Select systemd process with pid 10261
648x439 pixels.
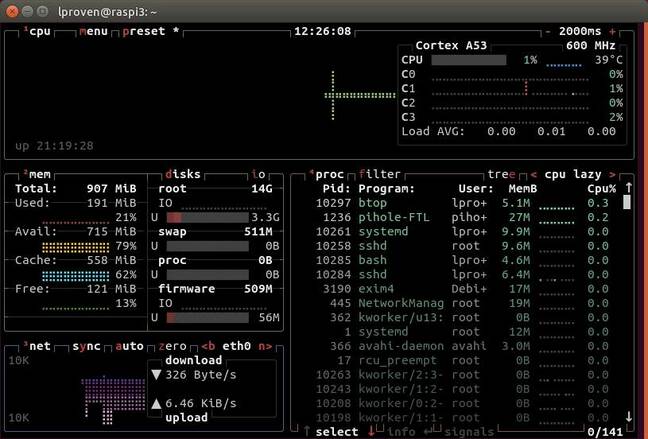click(x=462, y=231)
